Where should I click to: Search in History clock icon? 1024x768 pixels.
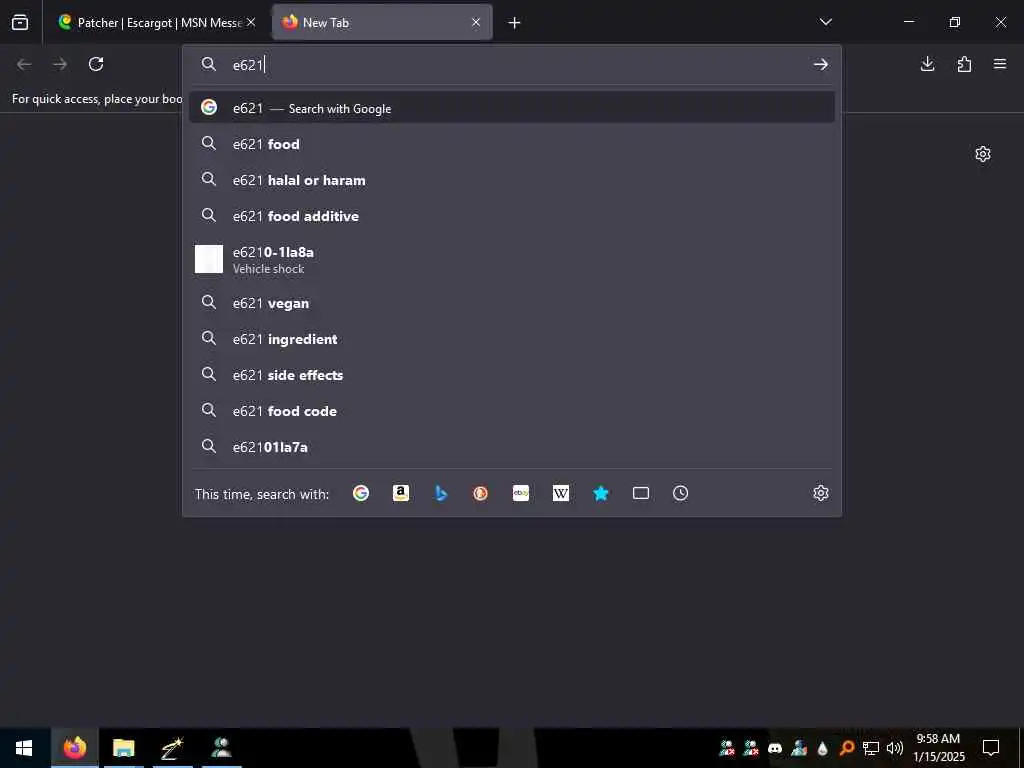coord(680,493)
